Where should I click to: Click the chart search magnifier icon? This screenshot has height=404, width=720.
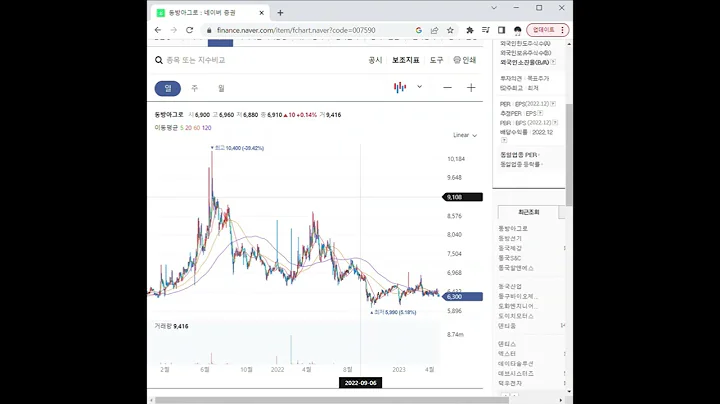point(159,60)
